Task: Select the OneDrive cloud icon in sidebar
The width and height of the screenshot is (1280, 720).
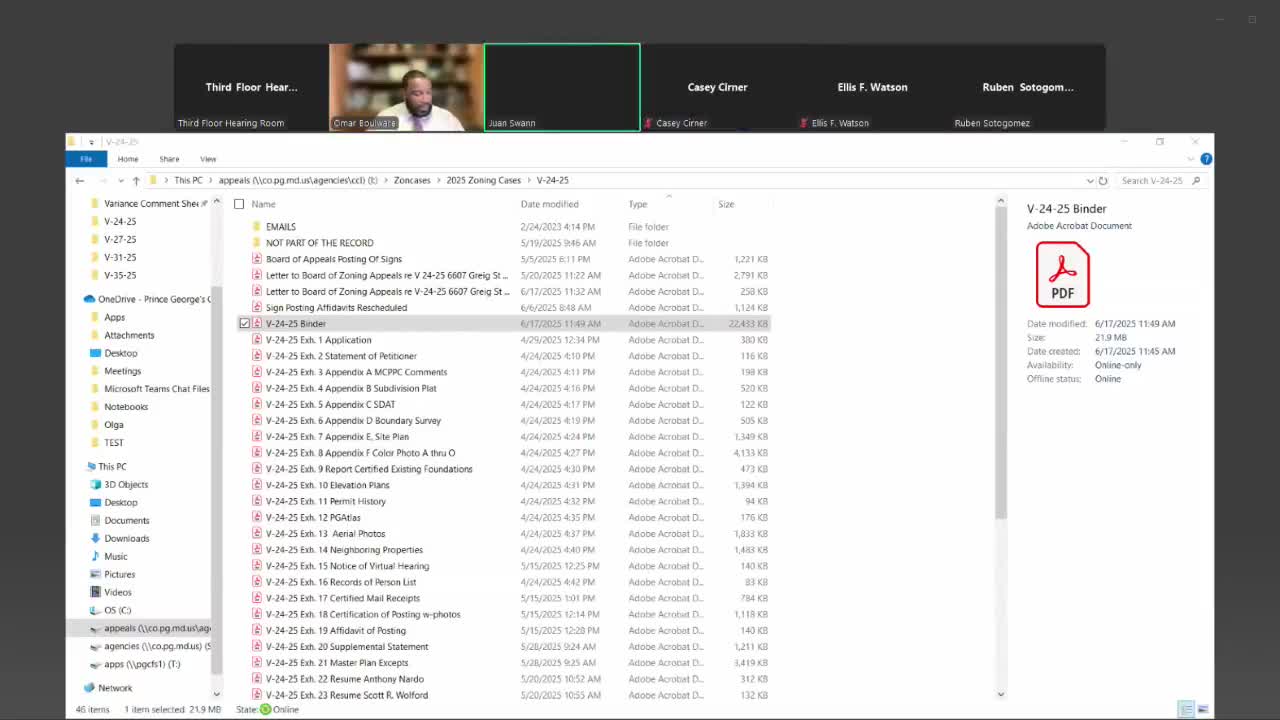Action: pyautogui.click(x=90, y=299)
